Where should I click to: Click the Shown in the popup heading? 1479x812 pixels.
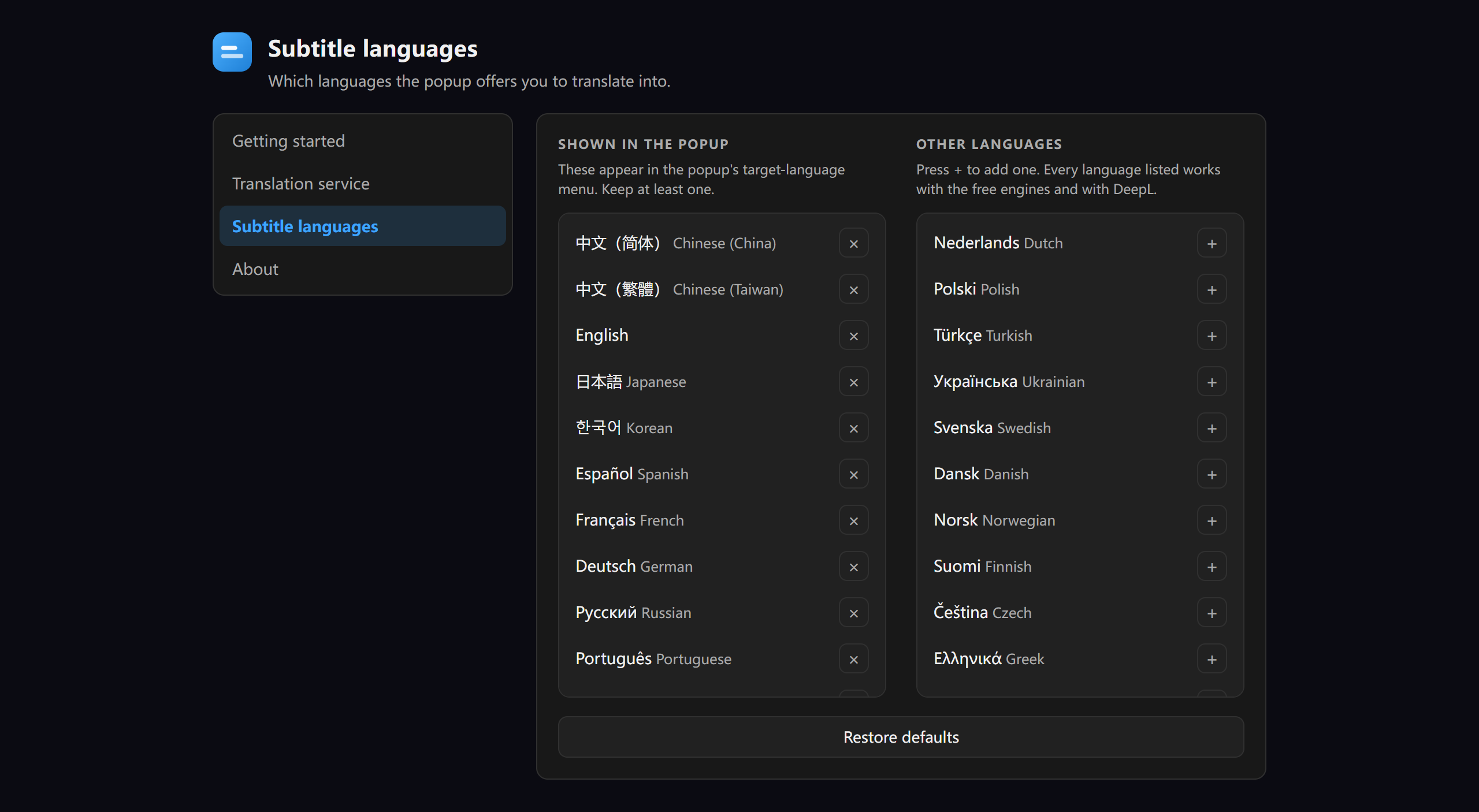(x=643, y=144)
